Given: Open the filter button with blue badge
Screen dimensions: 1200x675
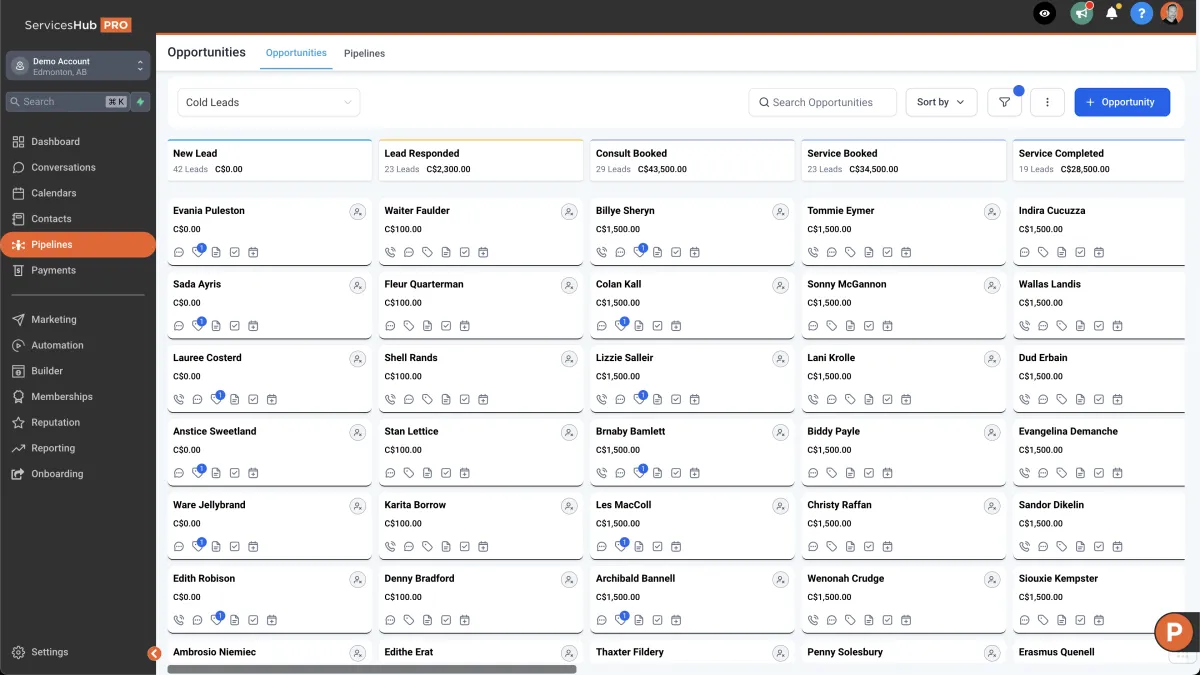Looking at the screenshot, I should coord(1005,102).
